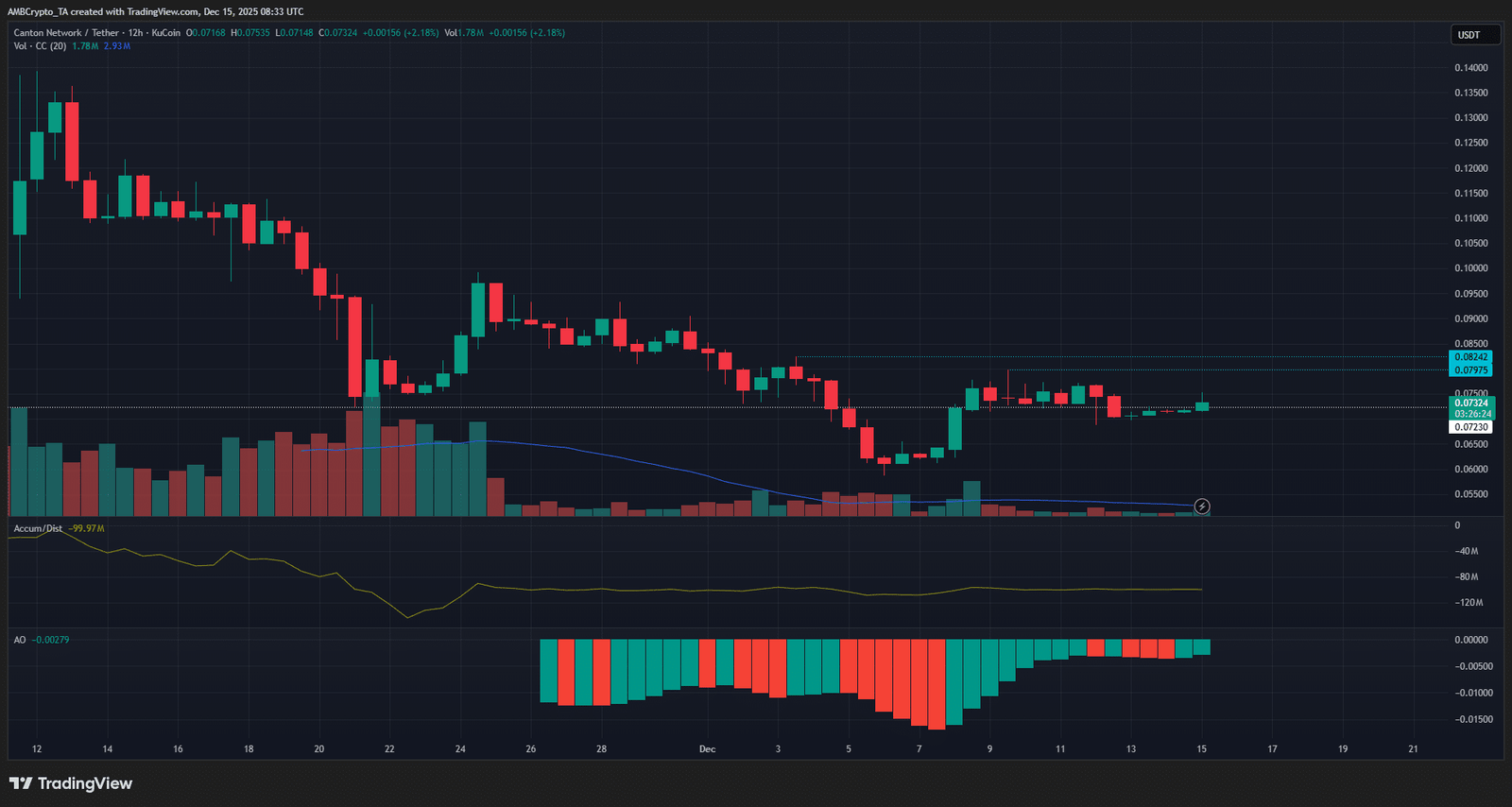The width and height of the screenshot is (1512, 807).
Task: Click the 20 date label on time axis
Action: pyautogui.click(x=319, y=749)
